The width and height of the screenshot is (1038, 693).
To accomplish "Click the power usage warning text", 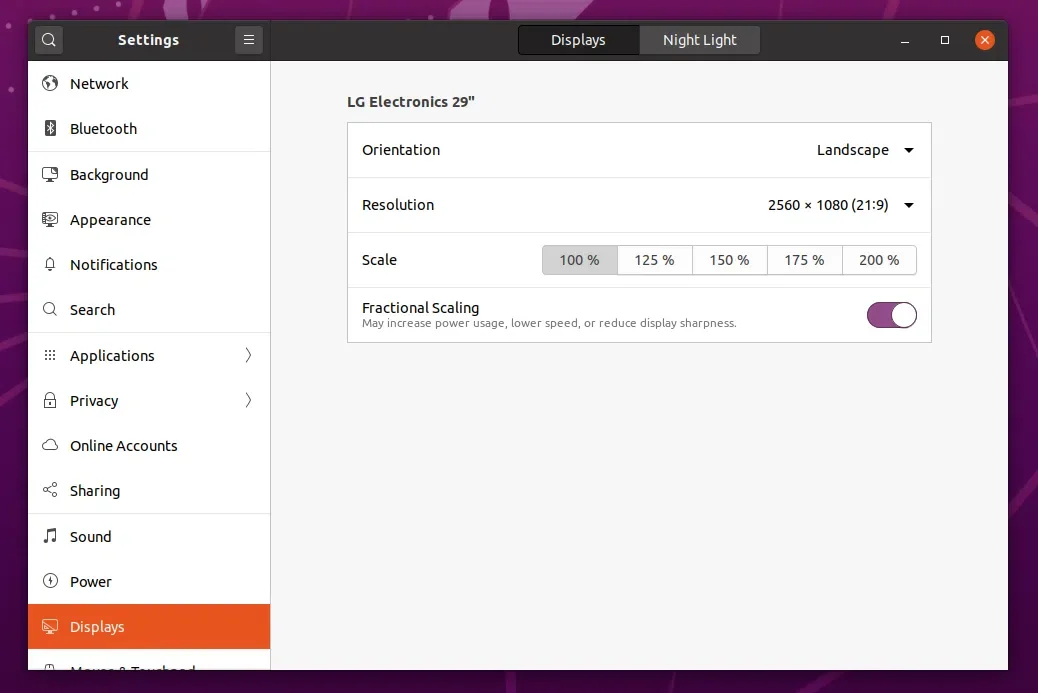I will pos(549,324).
